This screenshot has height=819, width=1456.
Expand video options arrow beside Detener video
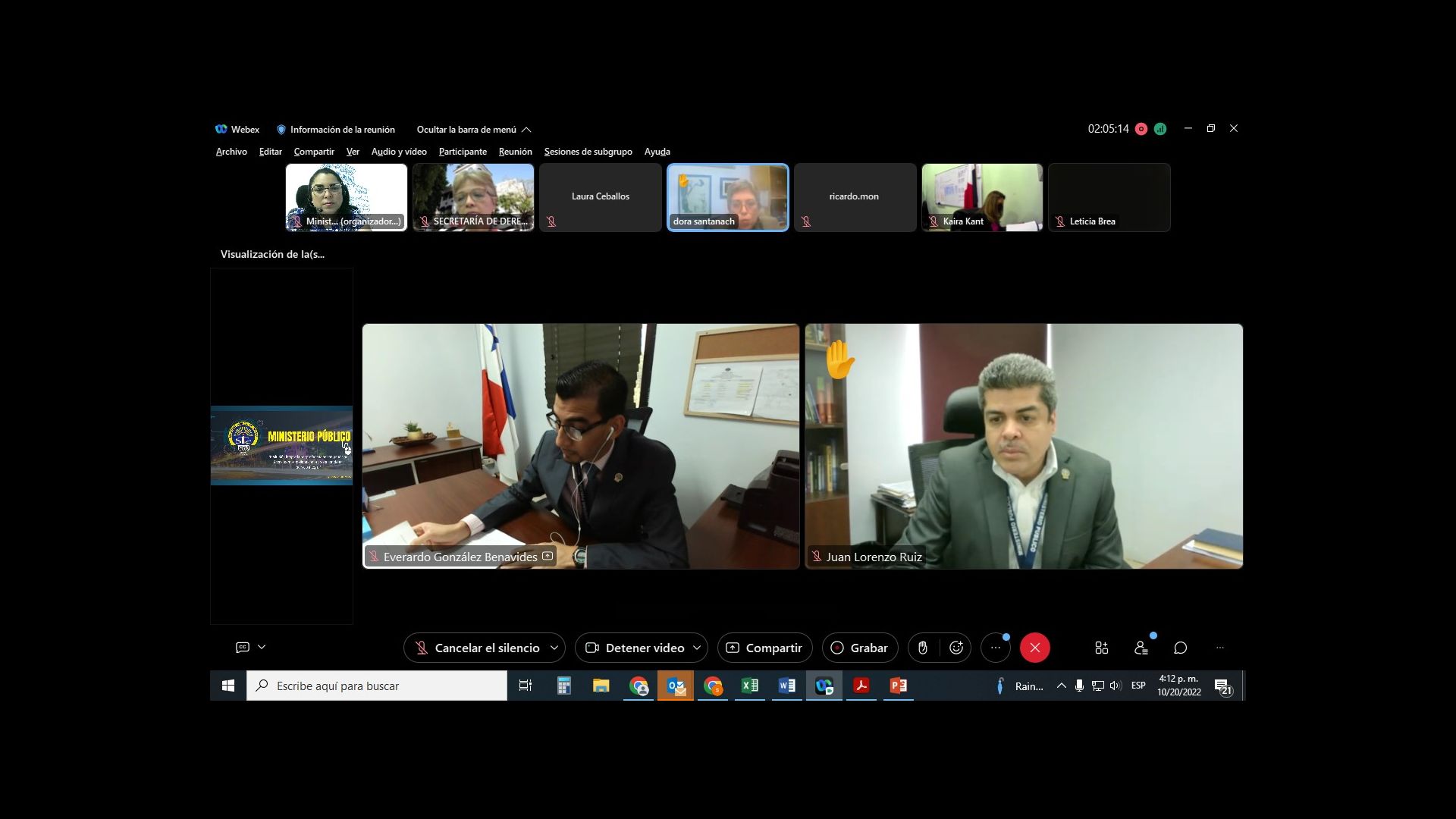pos(697,648)
